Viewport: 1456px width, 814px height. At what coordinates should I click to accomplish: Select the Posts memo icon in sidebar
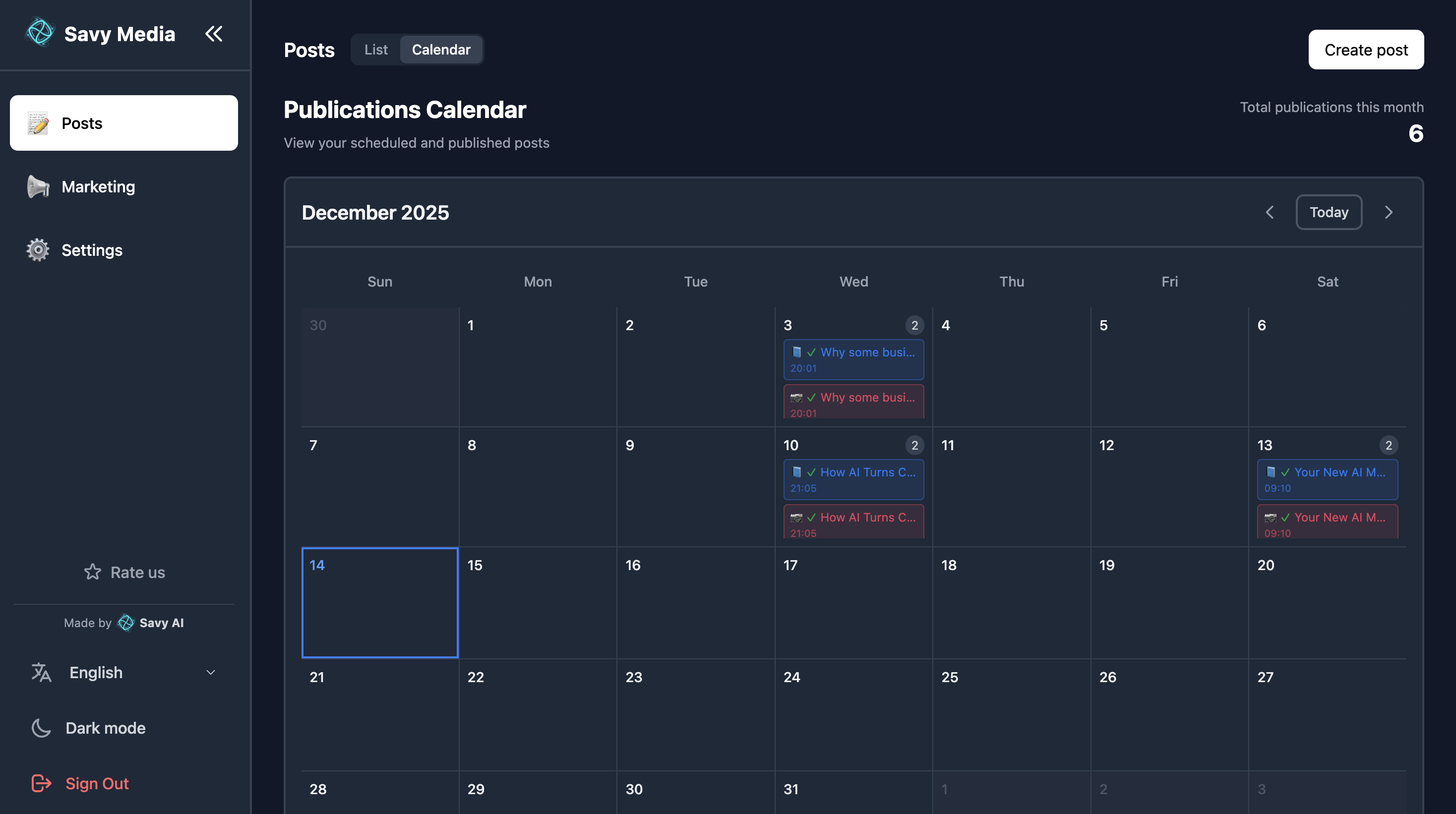(x=37, y=122)
